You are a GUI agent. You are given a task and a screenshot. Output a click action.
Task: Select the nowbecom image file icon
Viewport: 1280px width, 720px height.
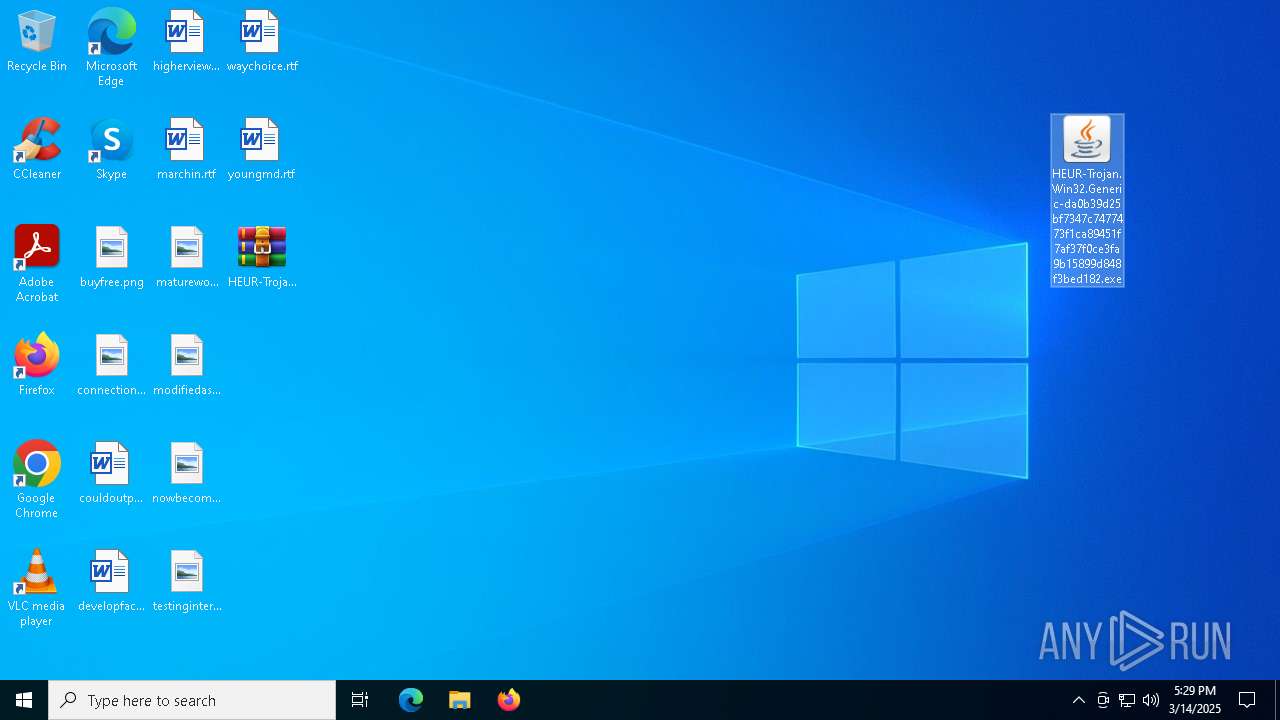pyautogui.click(x=187, y=474)
